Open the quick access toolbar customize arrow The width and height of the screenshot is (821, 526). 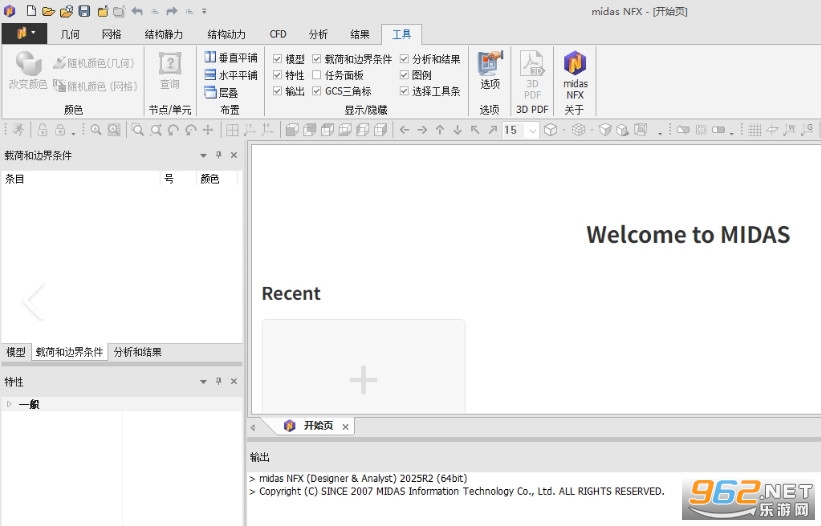(x=204, y=10)
